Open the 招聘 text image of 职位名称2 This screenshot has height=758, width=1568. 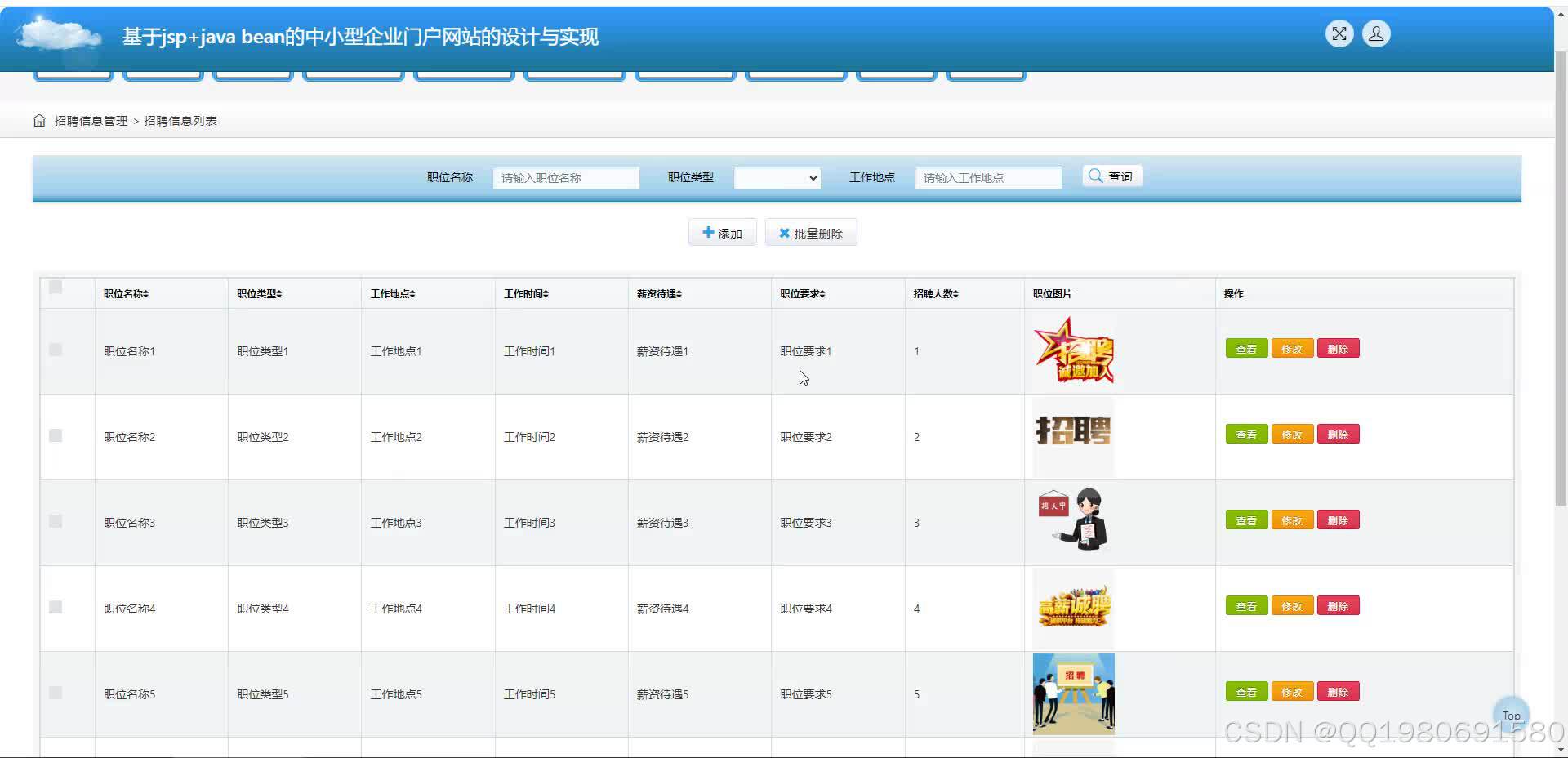pyautogui.click(x=1073, y=437)
